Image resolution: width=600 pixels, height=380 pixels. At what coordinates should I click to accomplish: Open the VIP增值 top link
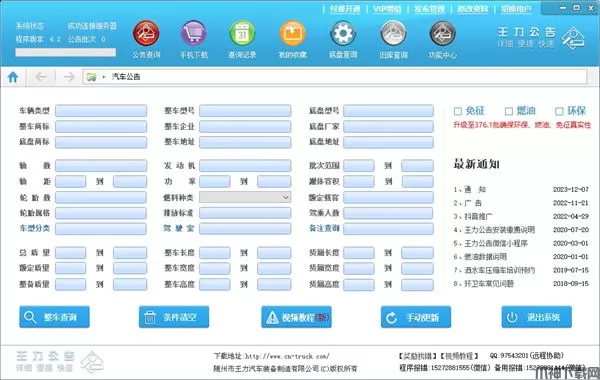(387, 9)
